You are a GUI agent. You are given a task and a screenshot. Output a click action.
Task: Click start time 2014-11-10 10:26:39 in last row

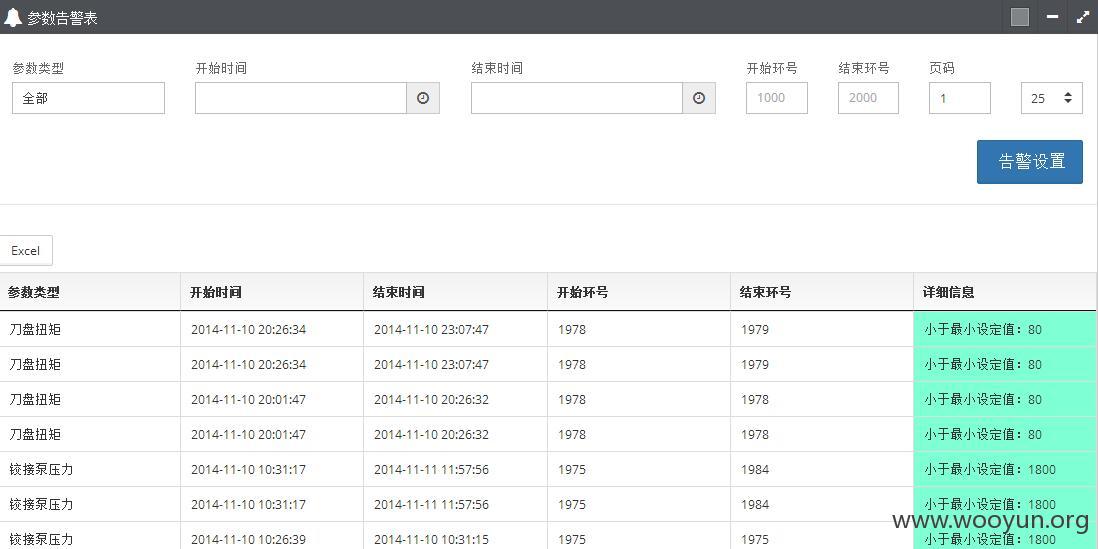tap(249, 540)
